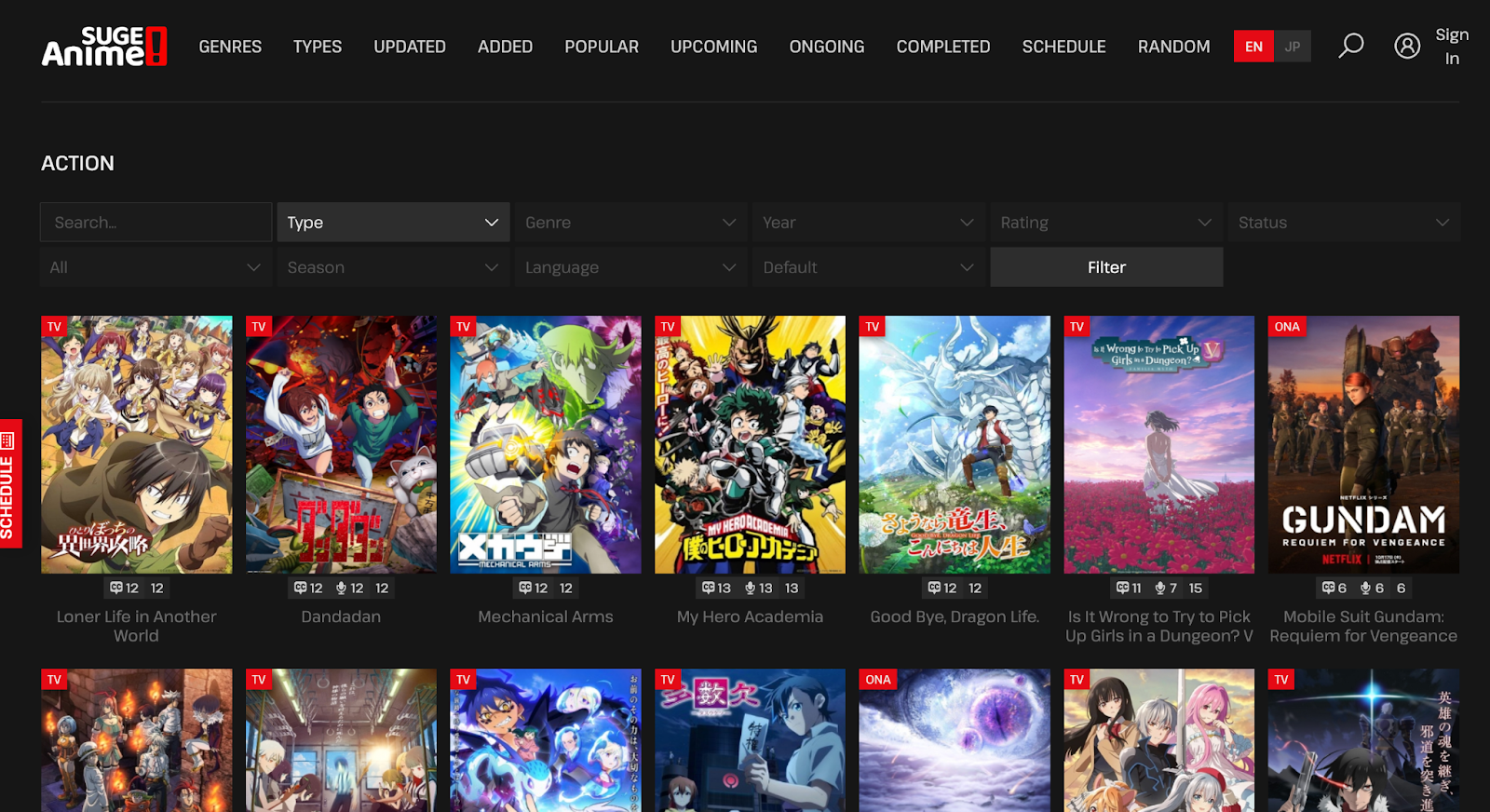Switch language to EN
The width and height of the screenshot is (1490, 812).
[1253, 47]
